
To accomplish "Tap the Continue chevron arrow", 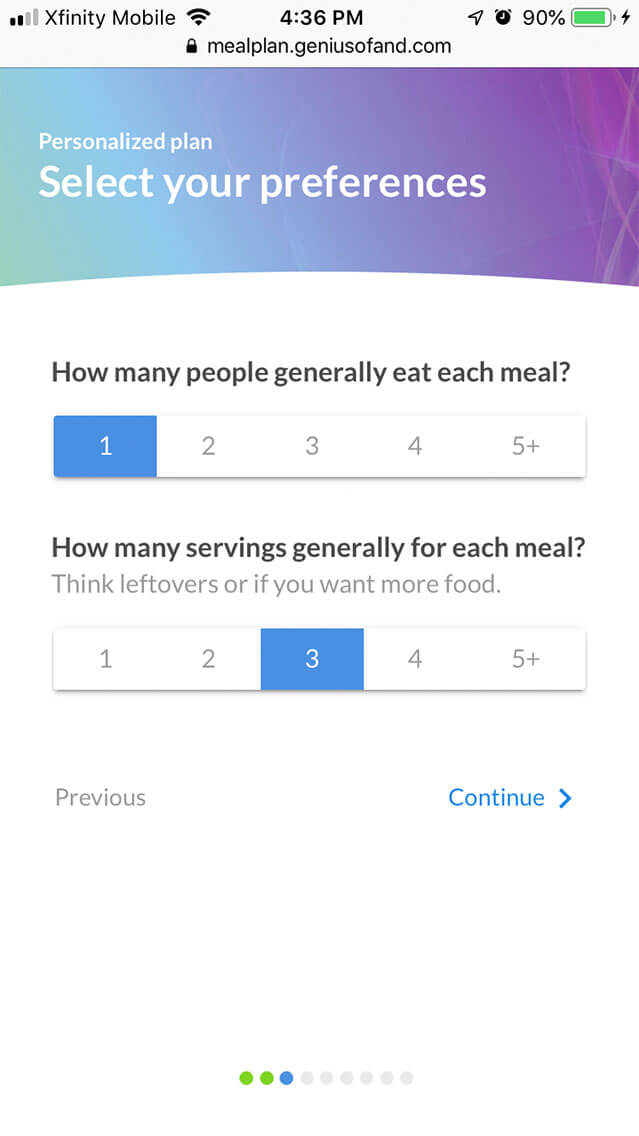I will click(x=566, y=798).
